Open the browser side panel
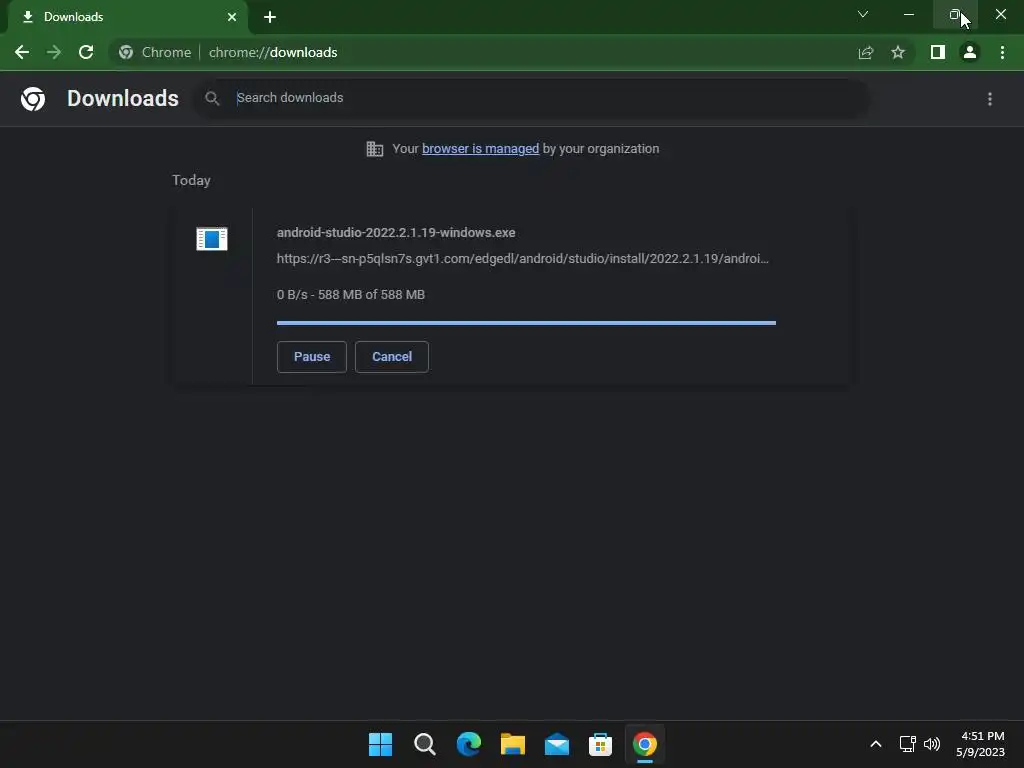This screenshot has width=1024, height=768. [938, 52]
